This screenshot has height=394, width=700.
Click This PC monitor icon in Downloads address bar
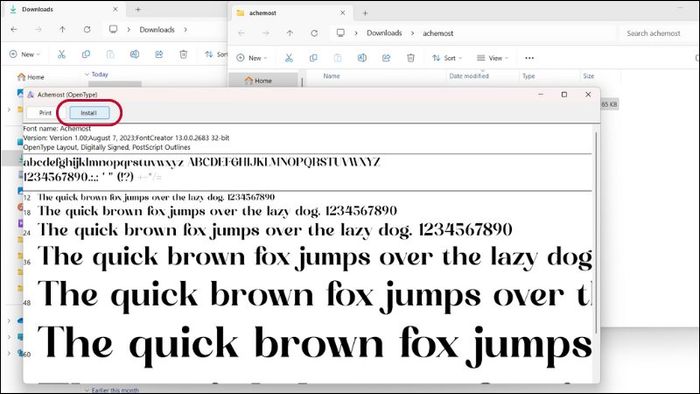113,29
